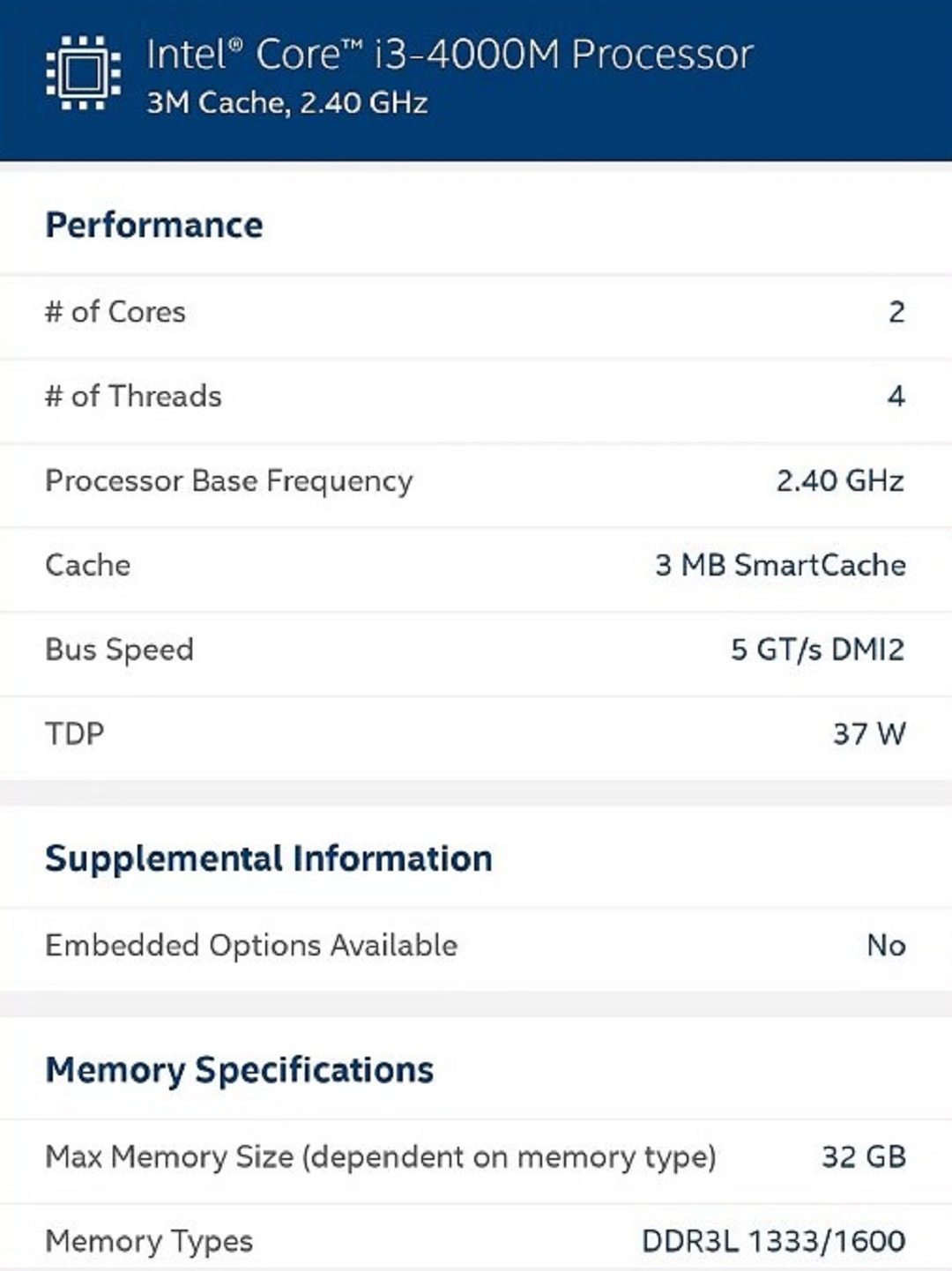
Task: Click the Max Memory Size label
Action: point(380,1156)
